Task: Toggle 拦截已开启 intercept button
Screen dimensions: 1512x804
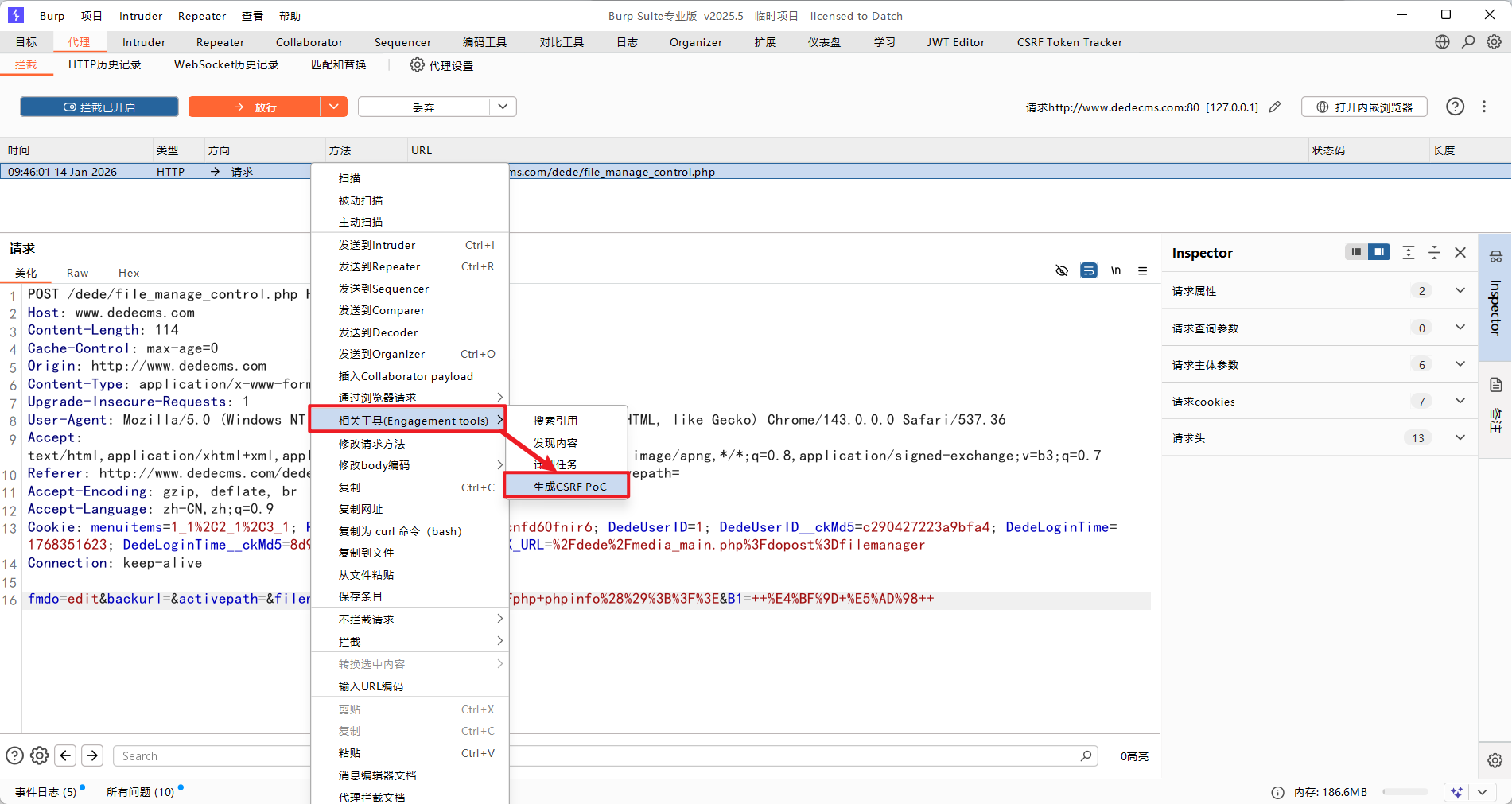Action: click(99, 107)
